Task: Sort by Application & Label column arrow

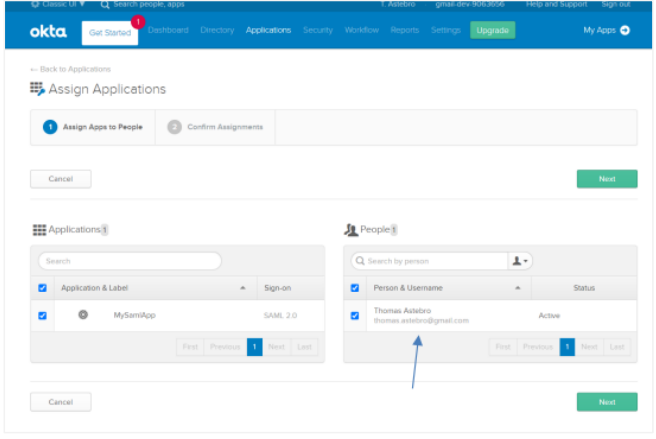Action: point(243,288)
